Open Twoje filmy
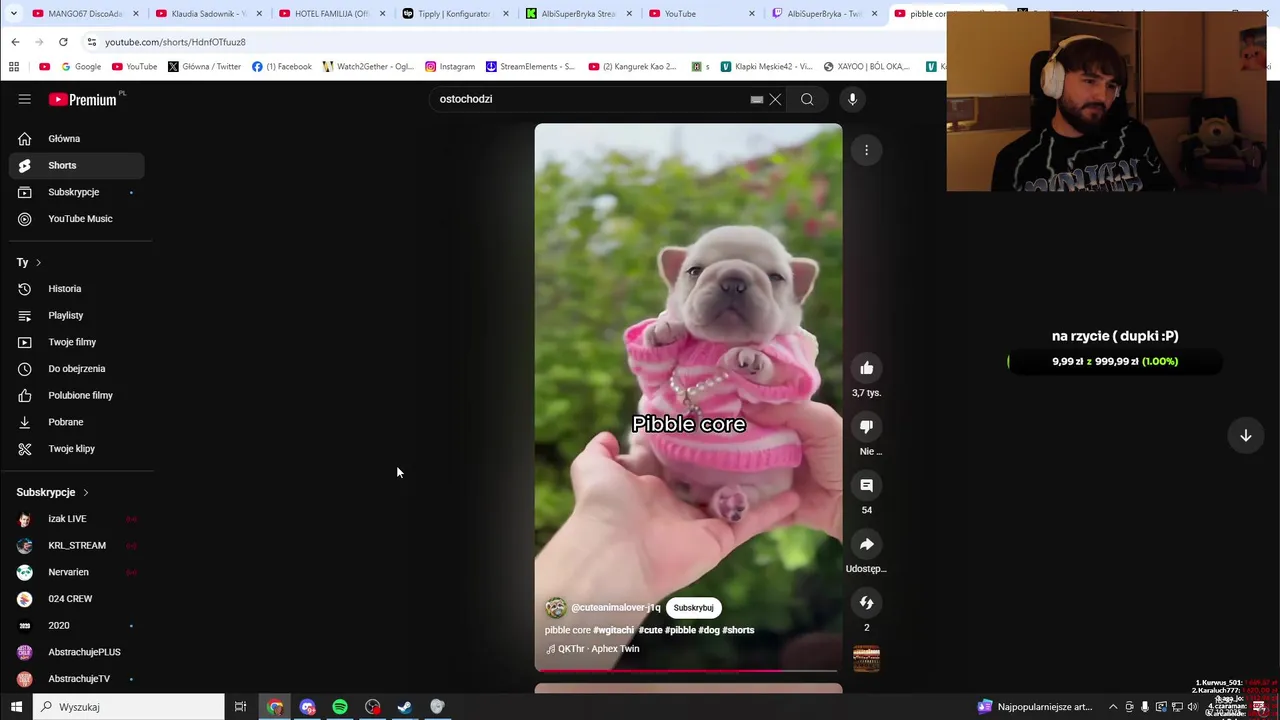The width and height of the screenshot is (1280, 720). point(76,342)
